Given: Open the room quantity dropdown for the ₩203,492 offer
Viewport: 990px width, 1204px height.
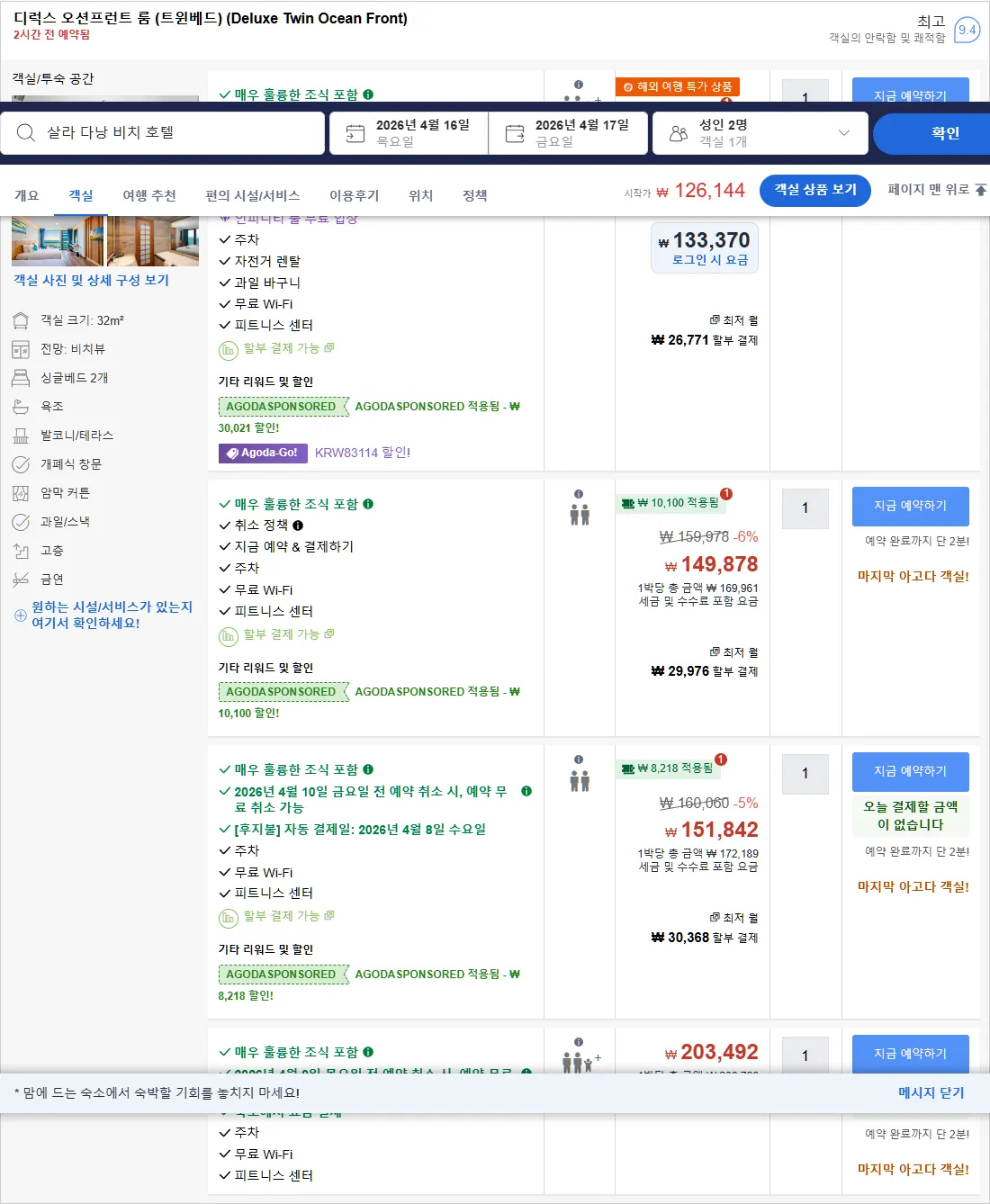Looking at the screenshot, I should [x=805, y=1056].
